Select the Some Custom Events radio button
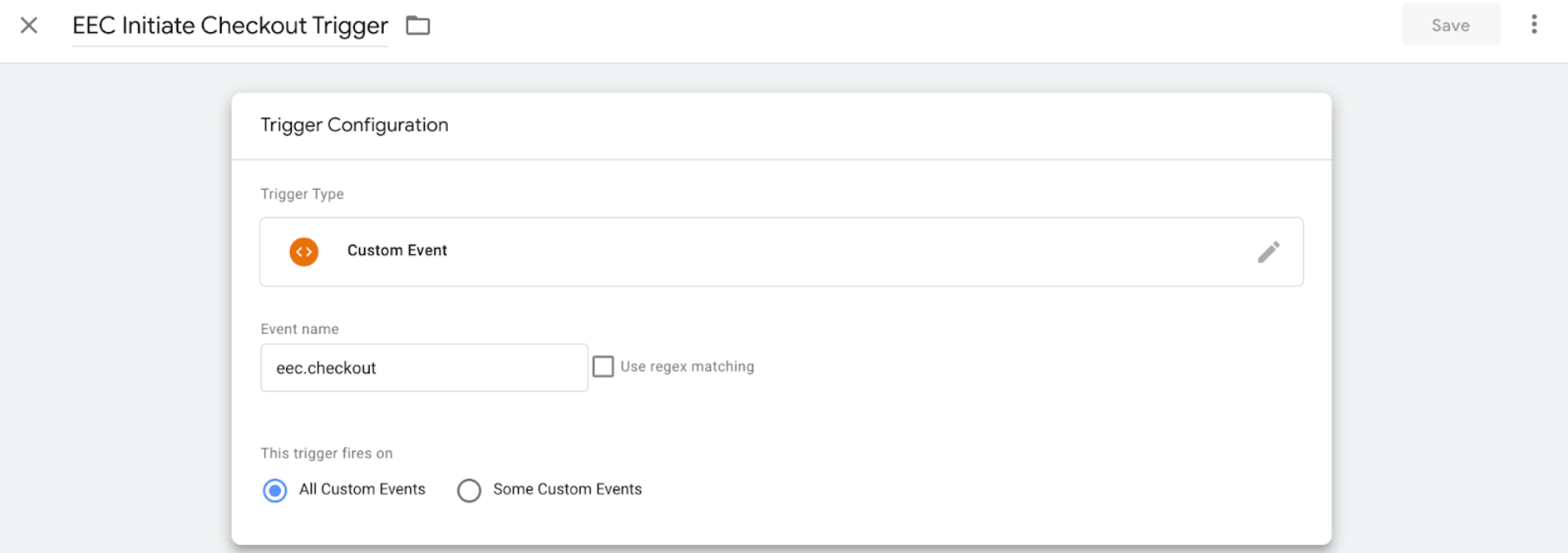The image size is (1568, 553). pyautogui.click(x=468, y=491)
